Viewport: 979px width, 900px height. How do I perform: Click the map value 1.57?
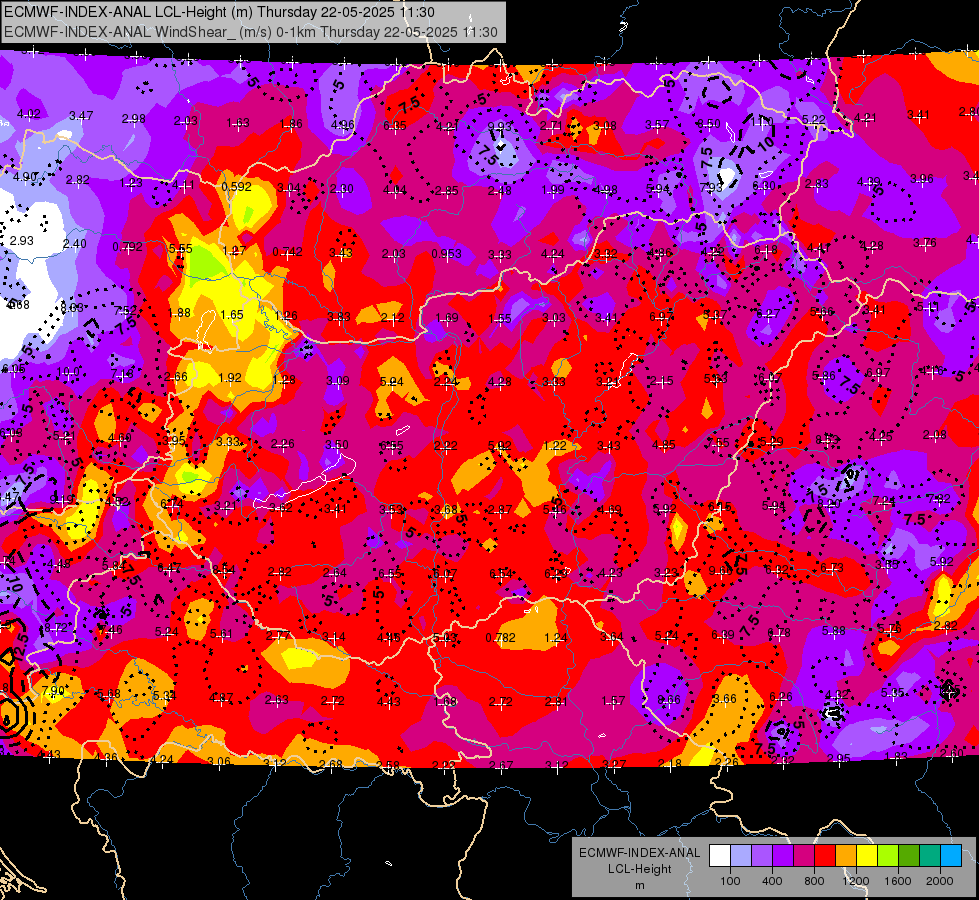pos(613,701)
